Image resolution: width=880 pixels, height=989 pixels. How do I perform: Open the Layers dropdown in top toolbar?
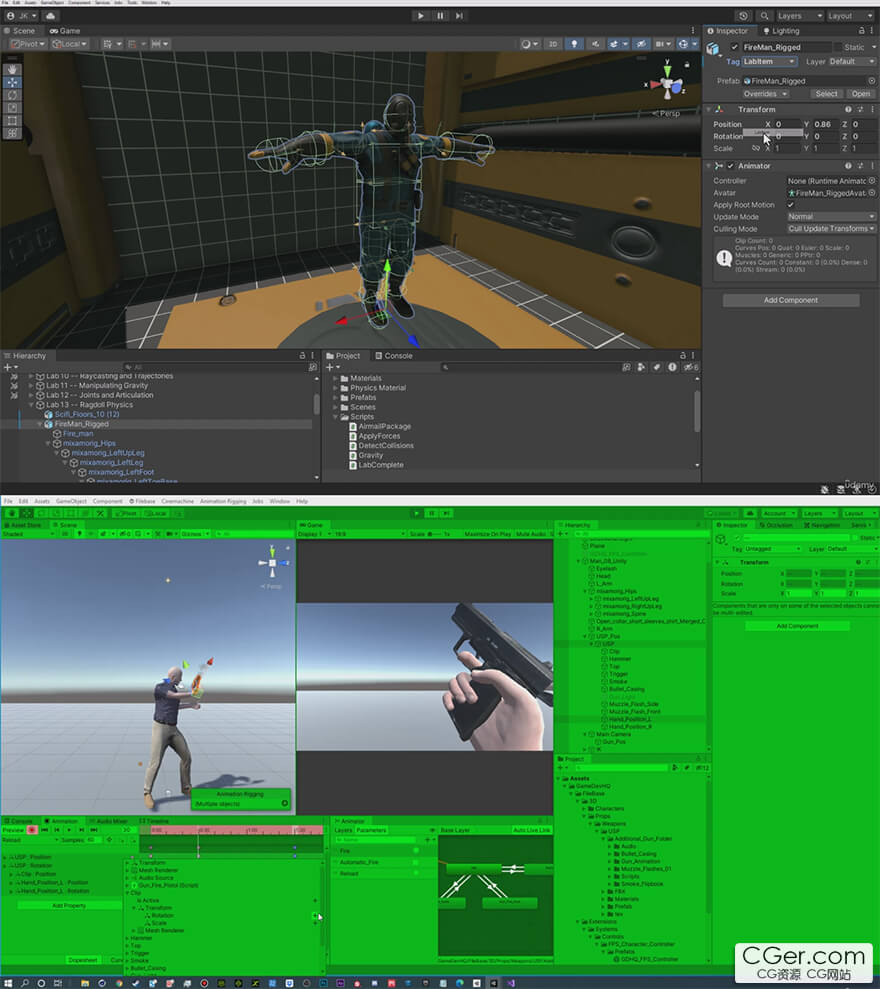(799, 16)
